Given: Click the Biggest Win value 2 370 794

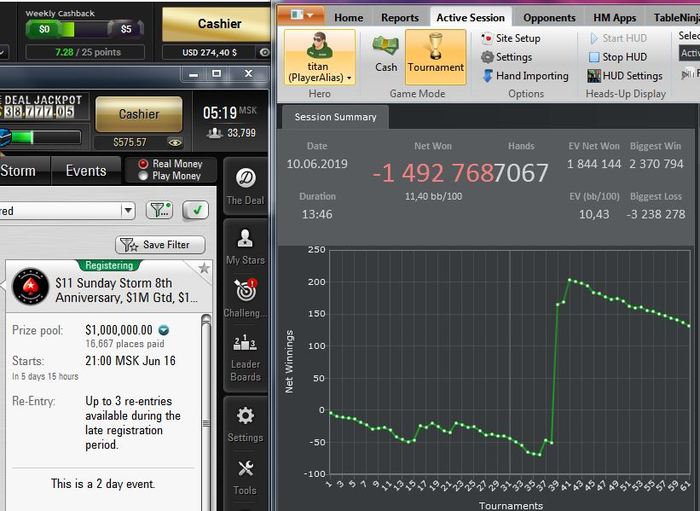Looking at the screenshot, I should point(656,164).
